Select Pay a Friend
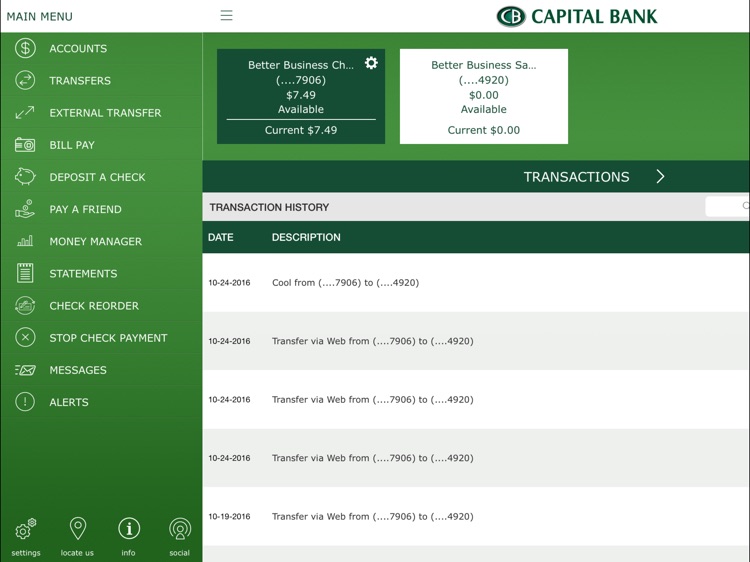The image size is (750, 562). 101,209
